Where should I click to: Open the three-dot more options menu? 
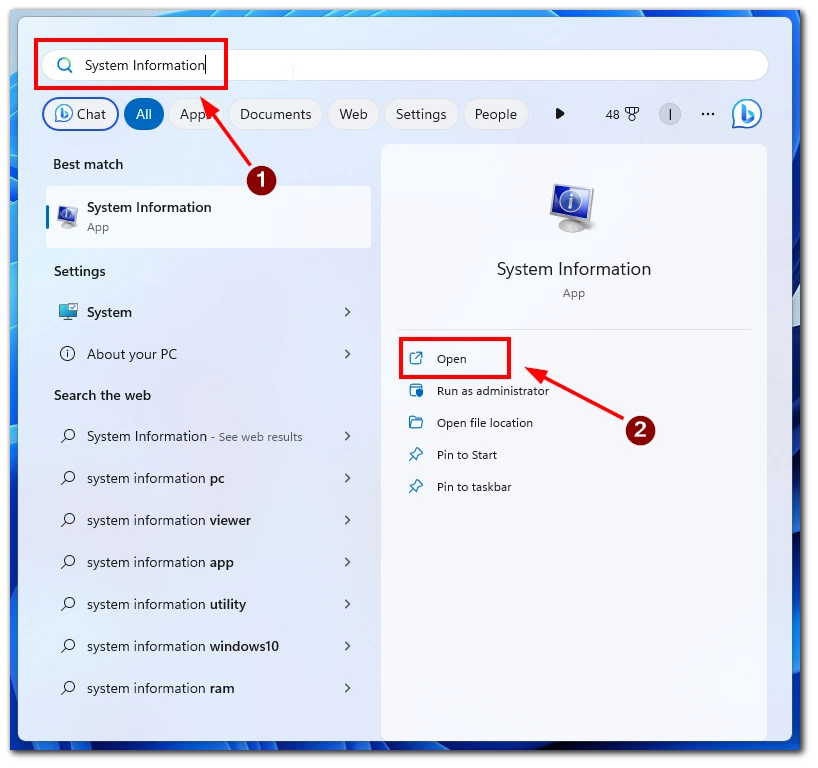(707, 114)
